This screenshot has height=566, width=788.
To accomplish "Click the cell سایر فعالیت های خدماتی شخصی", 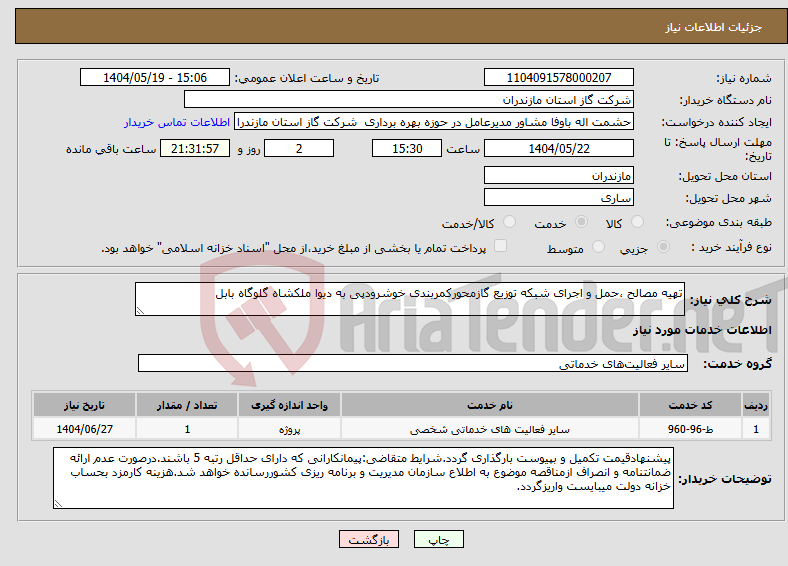I will click(490, 429).
